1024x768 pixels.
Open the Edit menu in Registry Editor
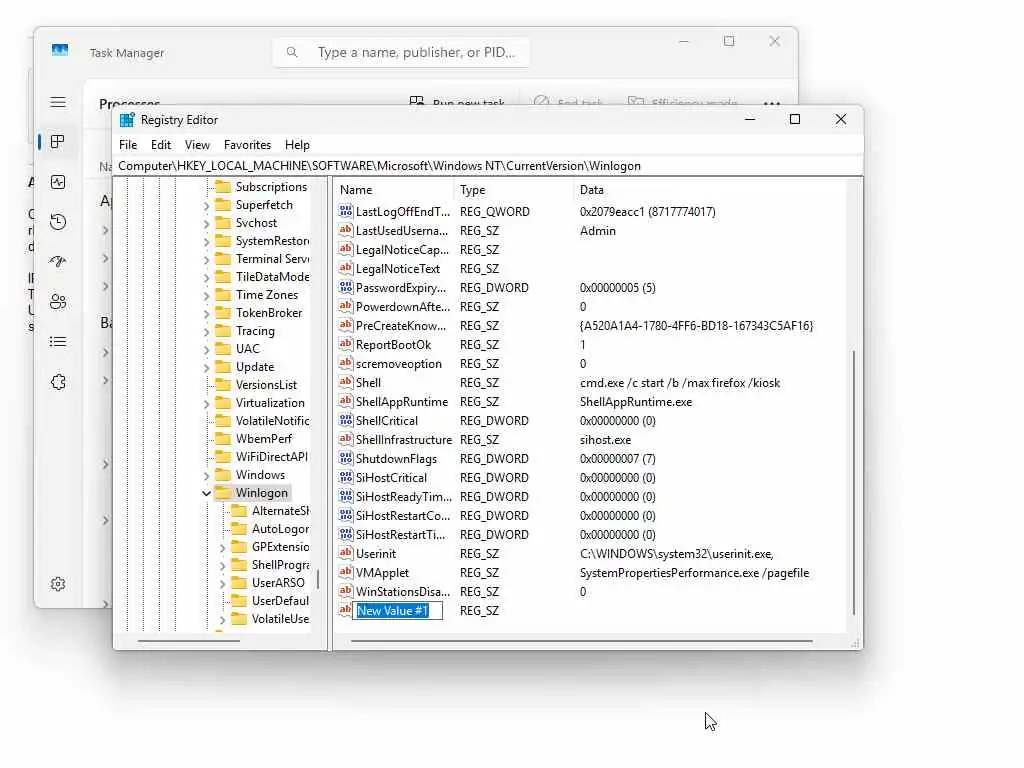pos(161,144)
